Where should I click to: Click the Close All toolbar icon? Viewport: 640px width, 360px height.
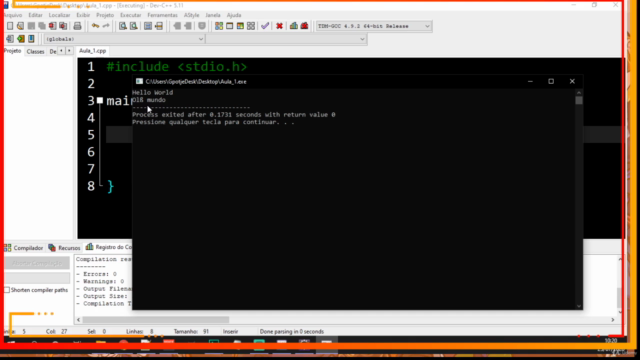point(63,26)
